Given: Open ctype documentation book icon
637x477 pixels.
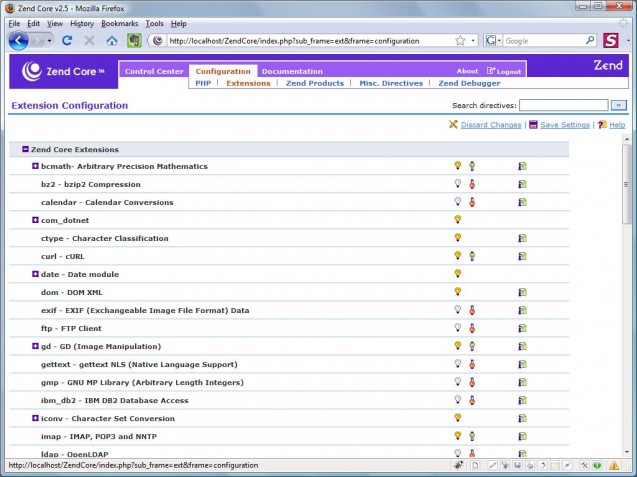Looking at the screenshot, I should click(x=522, y=238).
